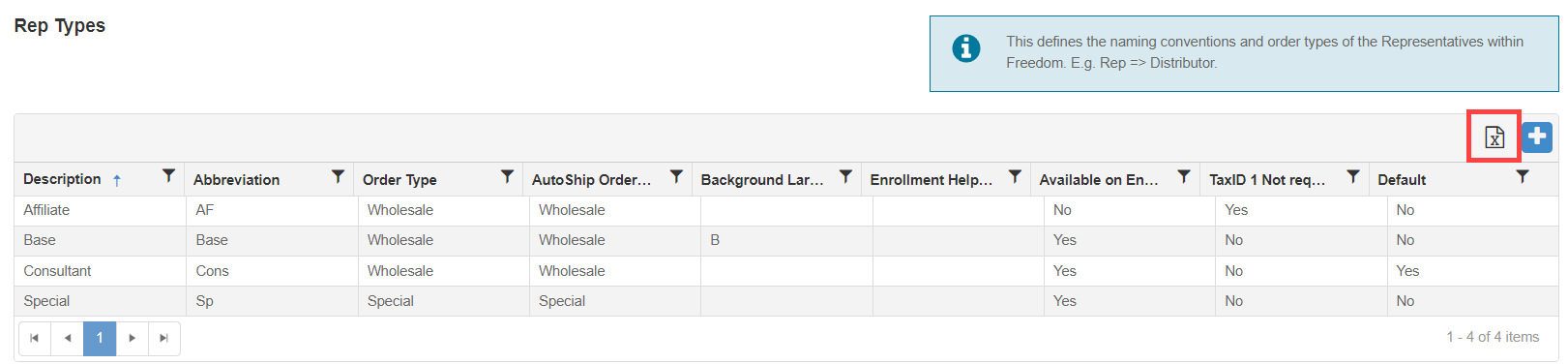
Task: Open filter for Description column
Action: pyautogui.click(x=168, y=176)
